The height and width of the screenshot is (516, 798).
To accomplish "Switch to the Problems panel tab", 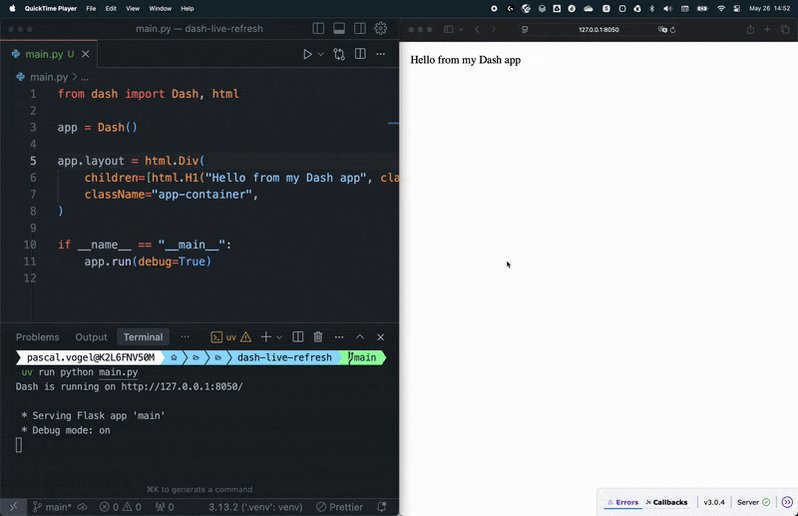I will click(x=38, y=337).
